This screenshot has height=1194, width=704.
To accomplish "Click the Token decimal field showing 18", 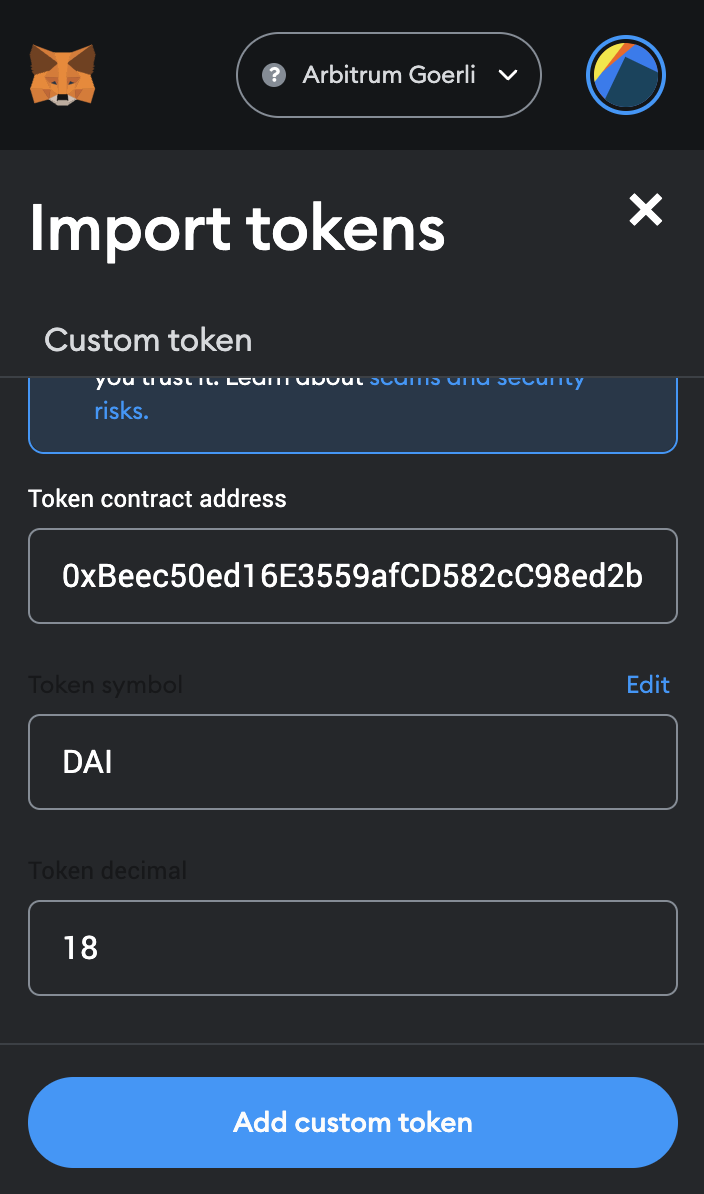I will coord(352,947).
